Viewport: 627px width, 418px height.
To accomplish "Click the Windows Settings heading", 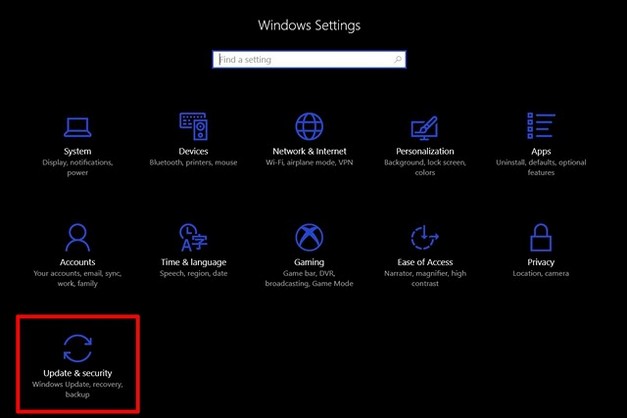I will (309, 25).
